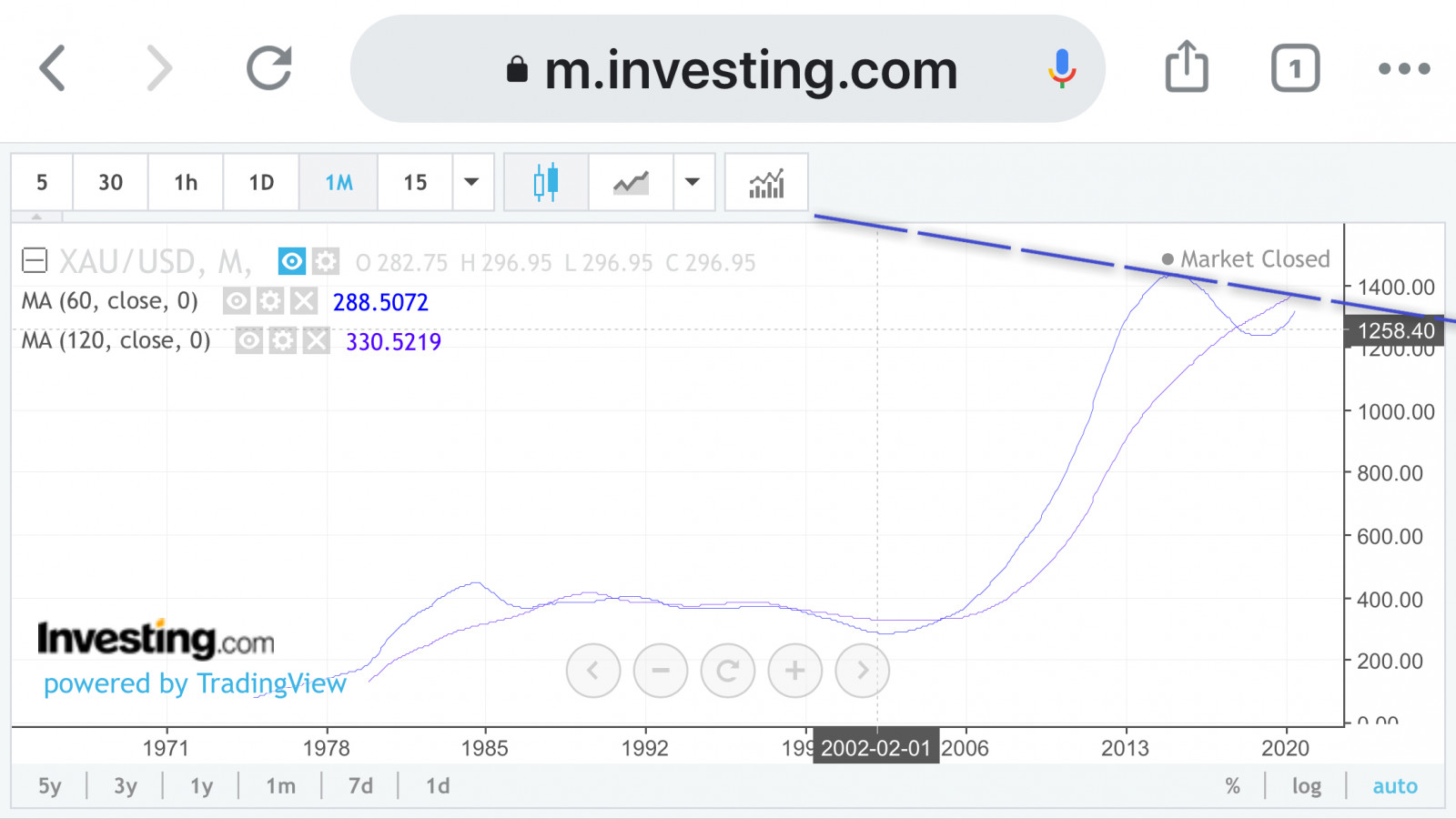Tap the browser share icon
The image size is (1456, 819).
1187,67
